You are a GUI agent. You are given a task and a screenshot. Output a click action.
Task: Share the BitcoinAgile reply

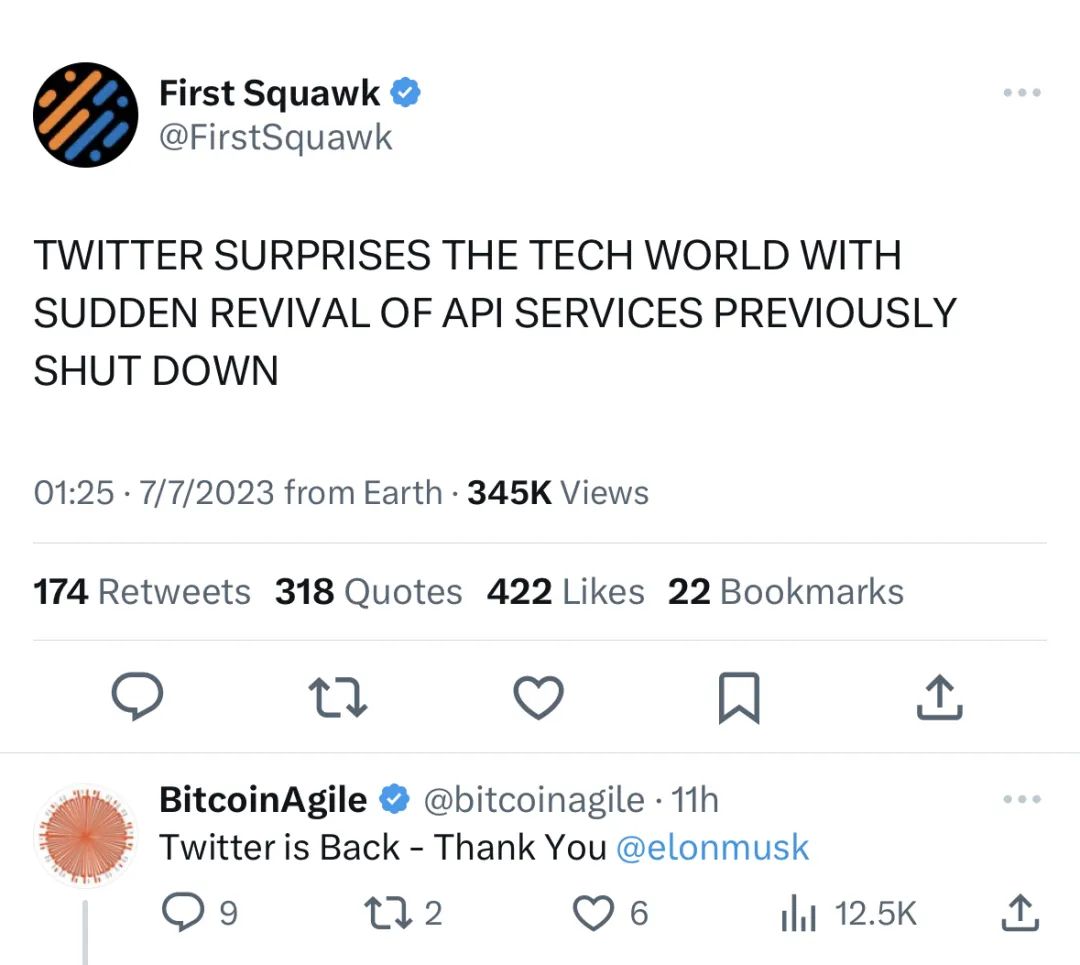(x=1018, y=911)
